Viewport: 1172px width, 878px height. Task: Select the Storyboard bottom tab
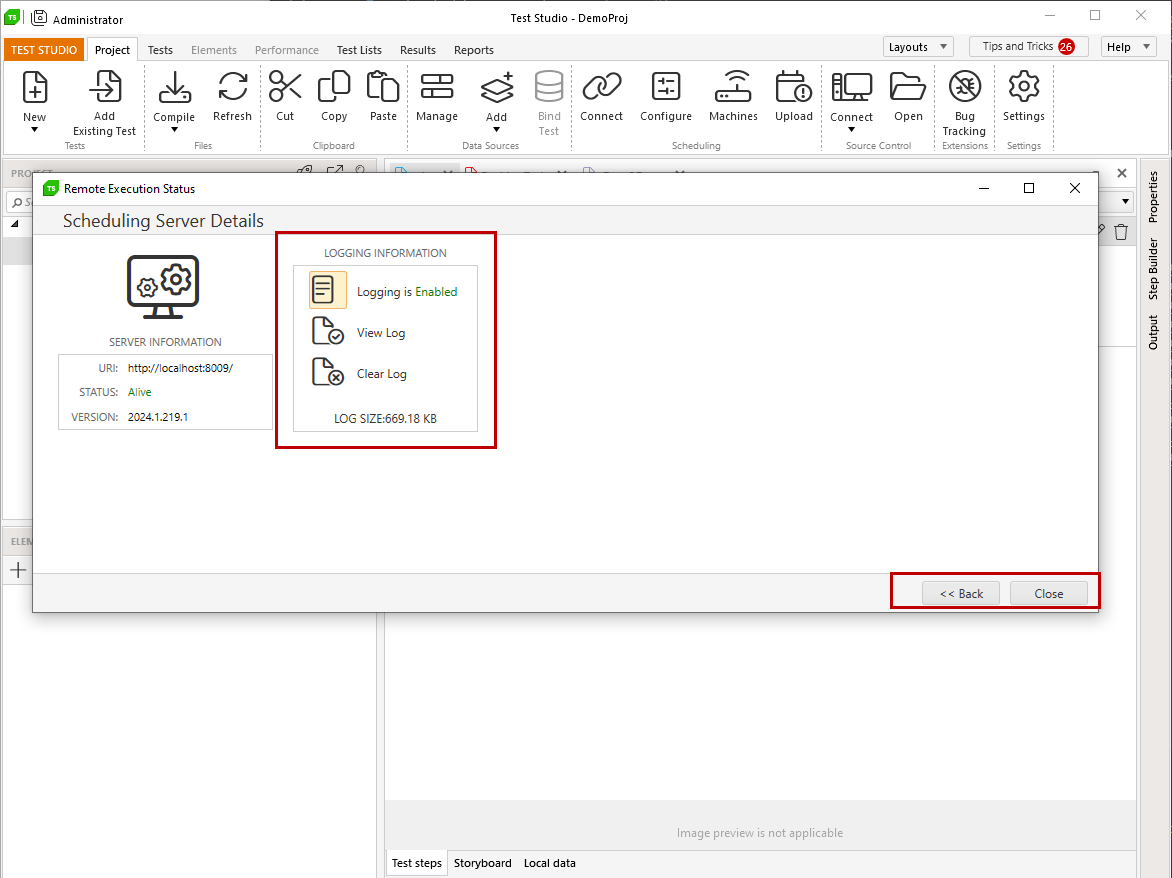(483, 863)
